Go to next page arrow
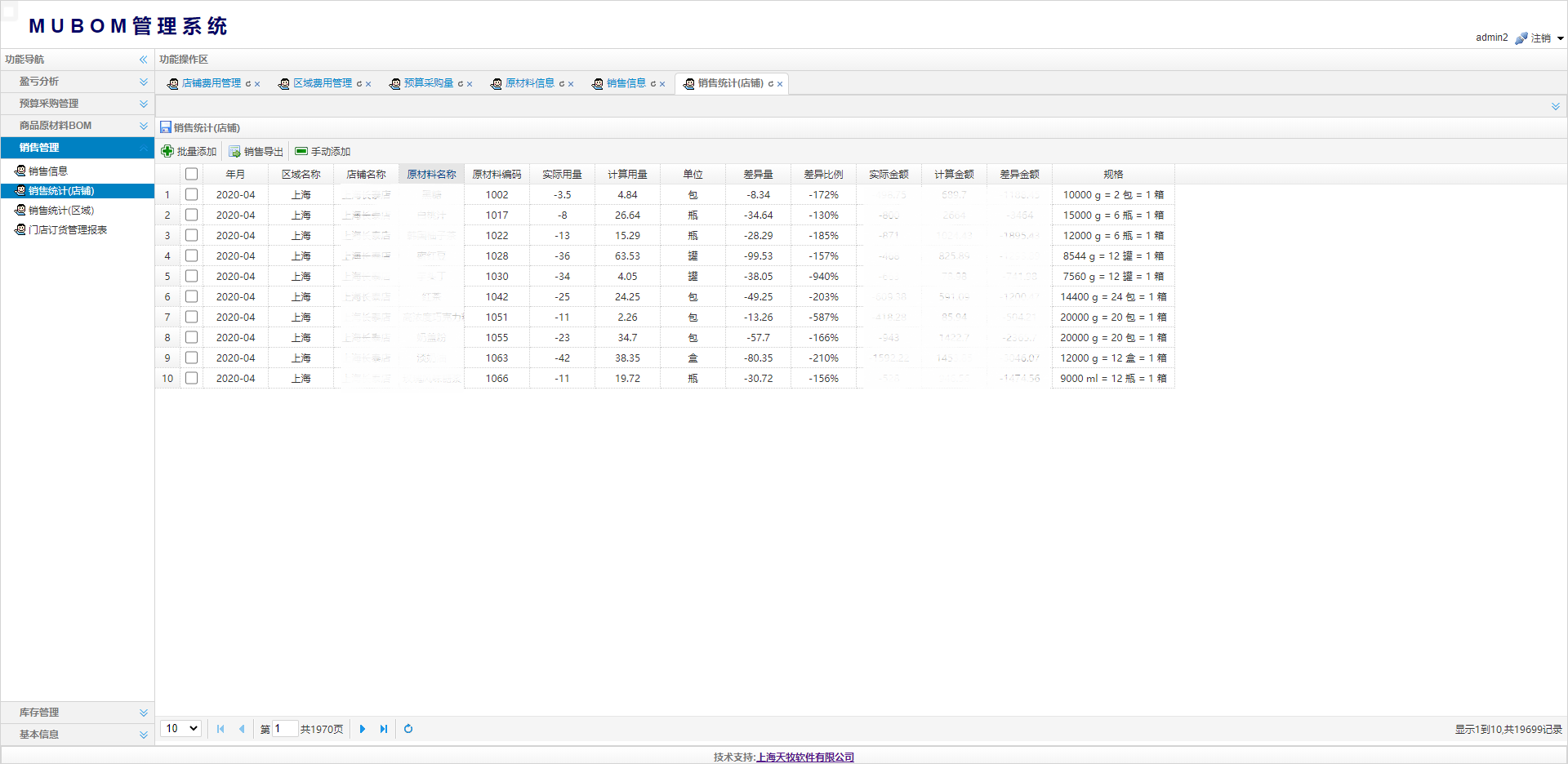The width and height of the screenshot is (1568, 764). tap(363, 729)
